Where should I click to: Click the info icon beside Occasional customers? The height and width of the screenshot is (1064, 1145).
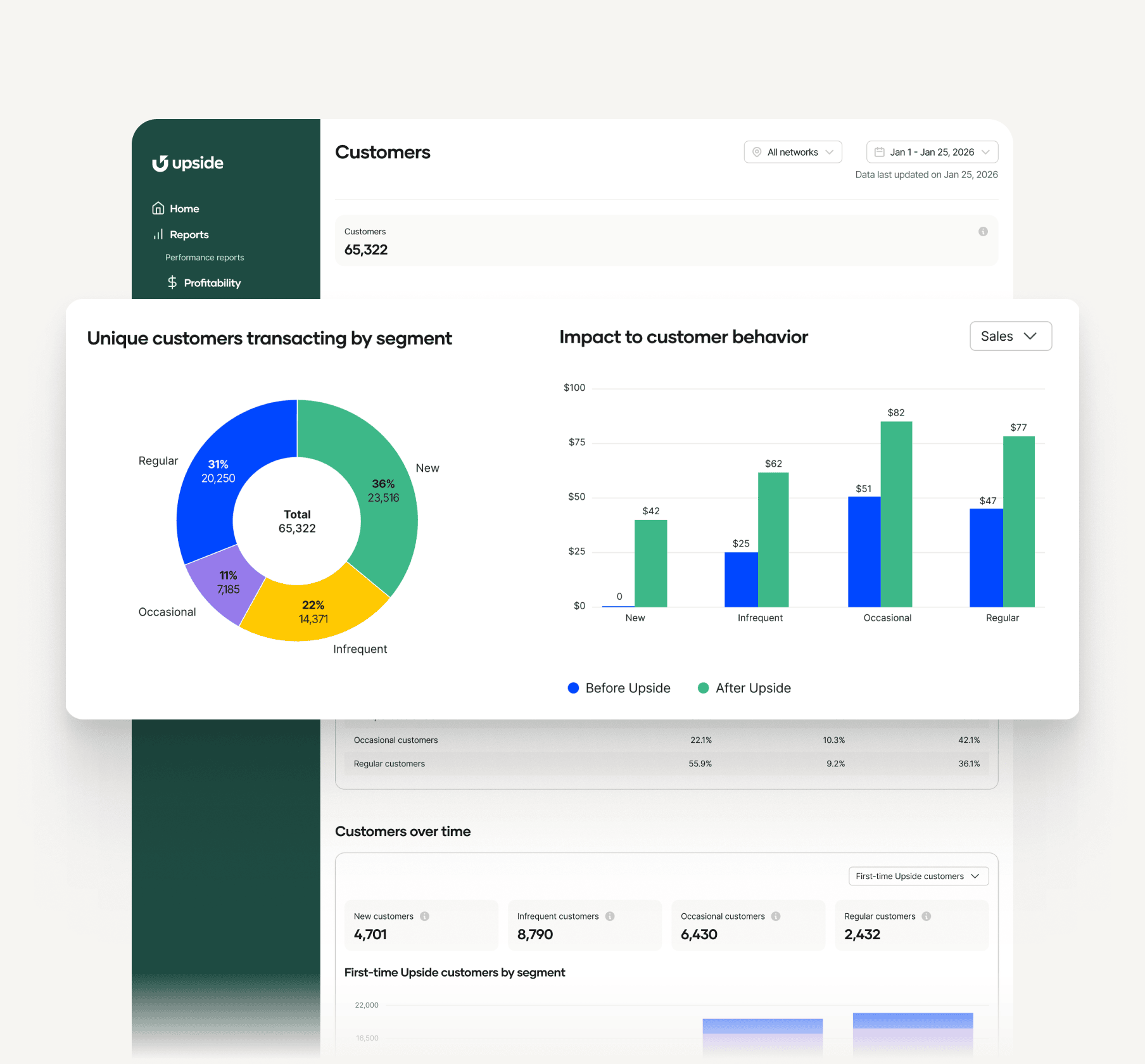[776, 916]
